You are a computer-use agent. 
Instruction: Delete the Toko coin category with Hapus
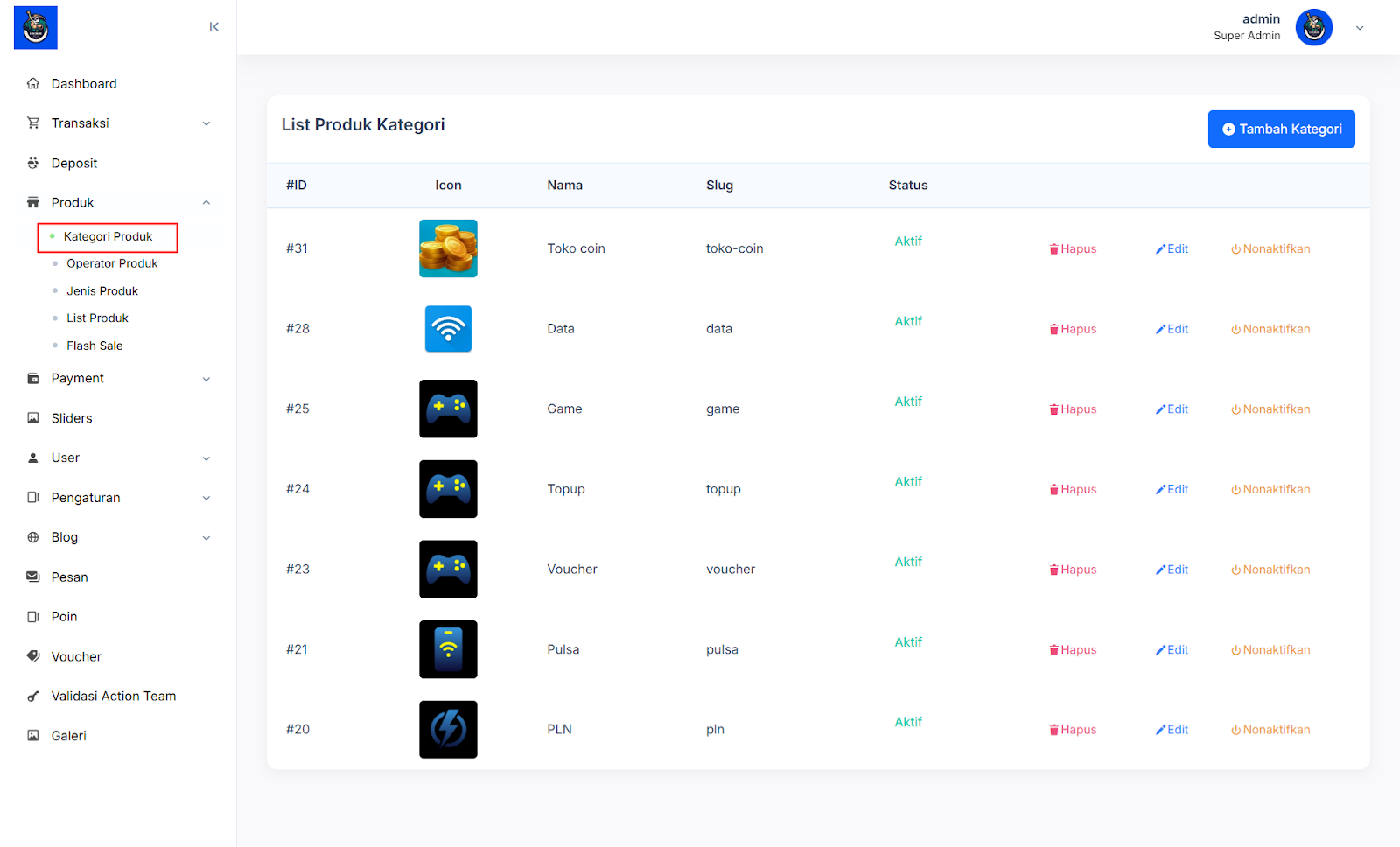point(1073,249)
